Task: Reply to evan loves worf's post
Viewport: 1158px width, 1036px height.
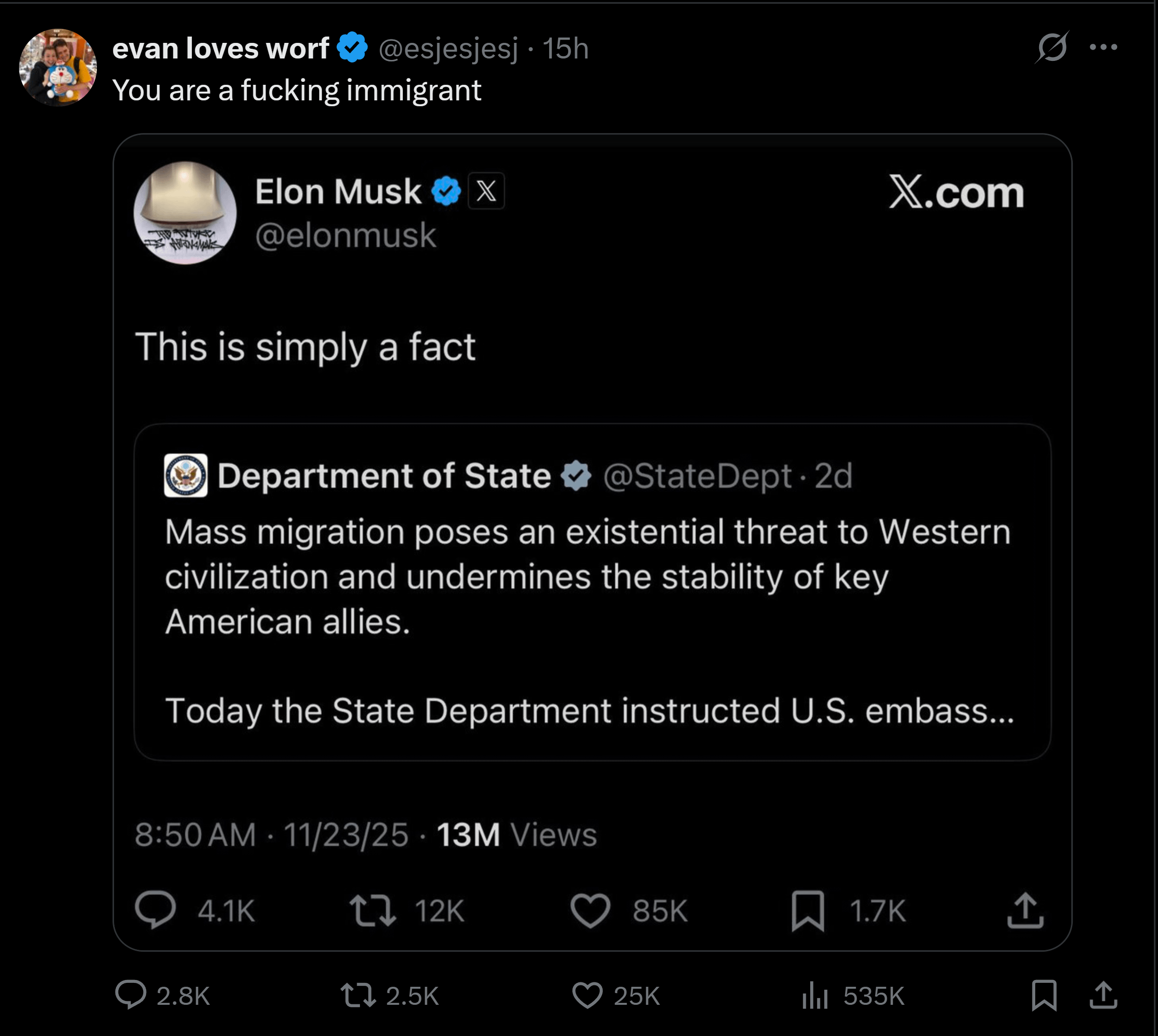Action: [x=131, y=995]
